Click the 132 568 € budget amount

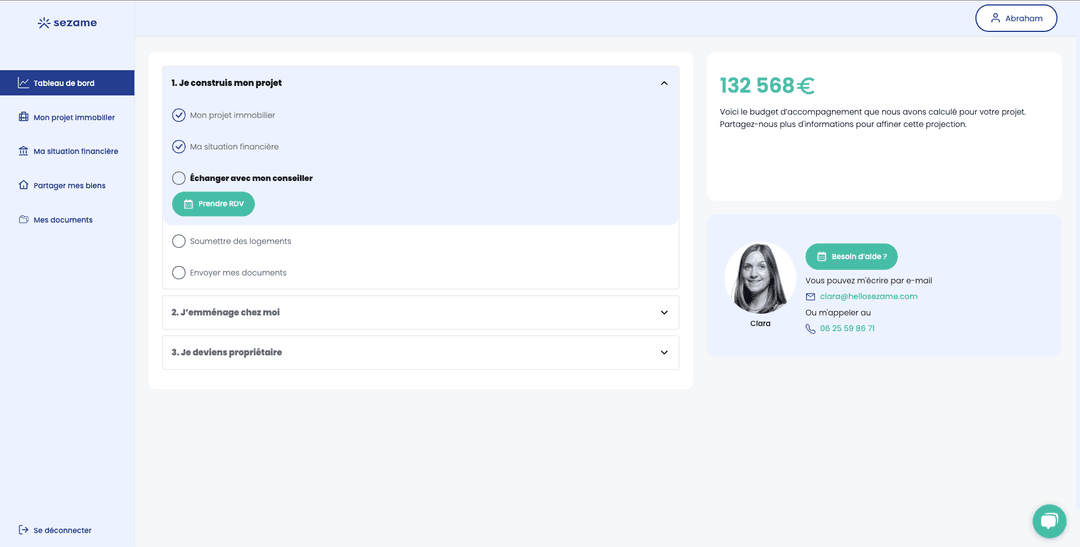(767, 85)
